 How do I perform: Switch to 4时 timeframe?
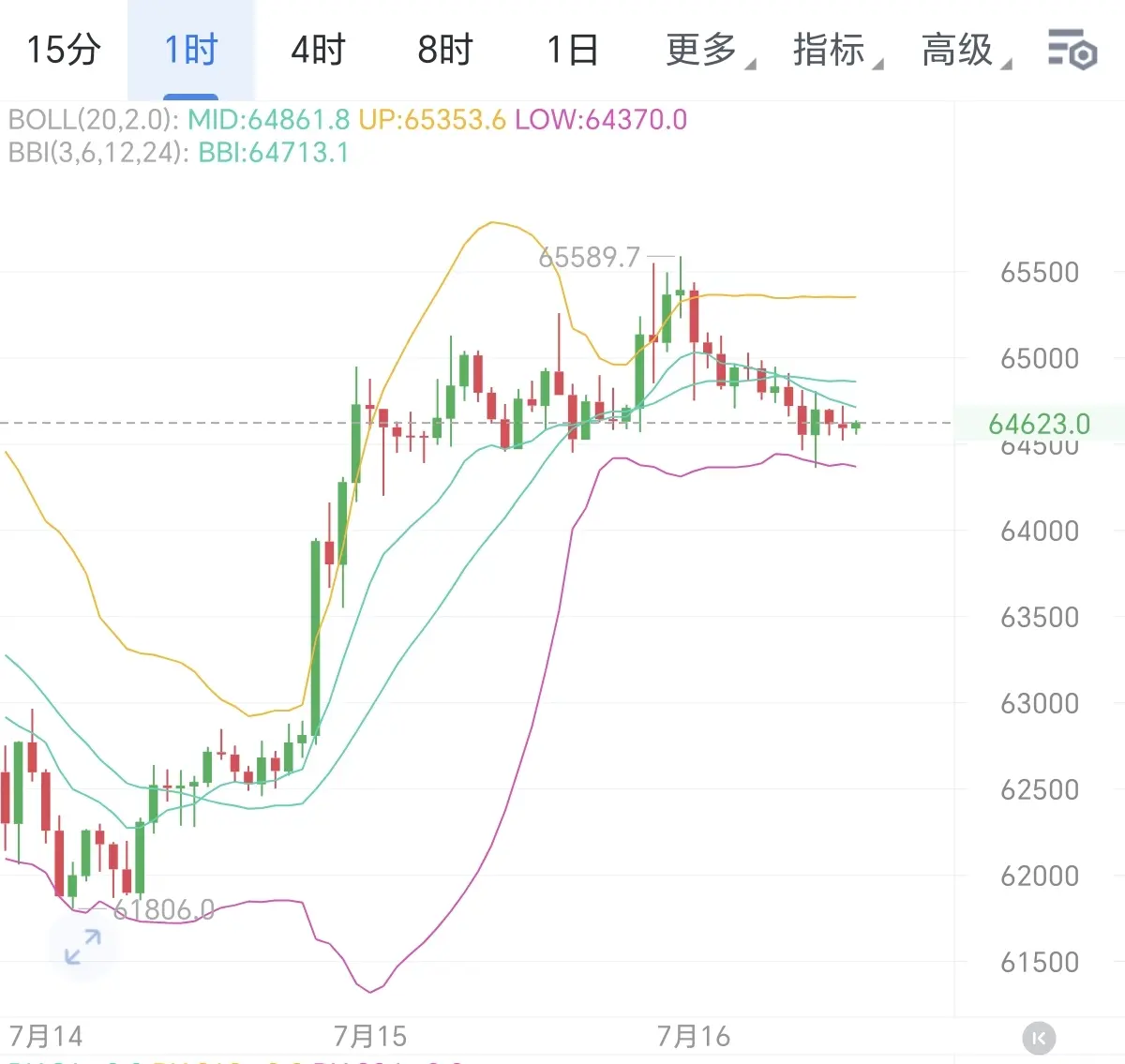(x=319, y=50)
